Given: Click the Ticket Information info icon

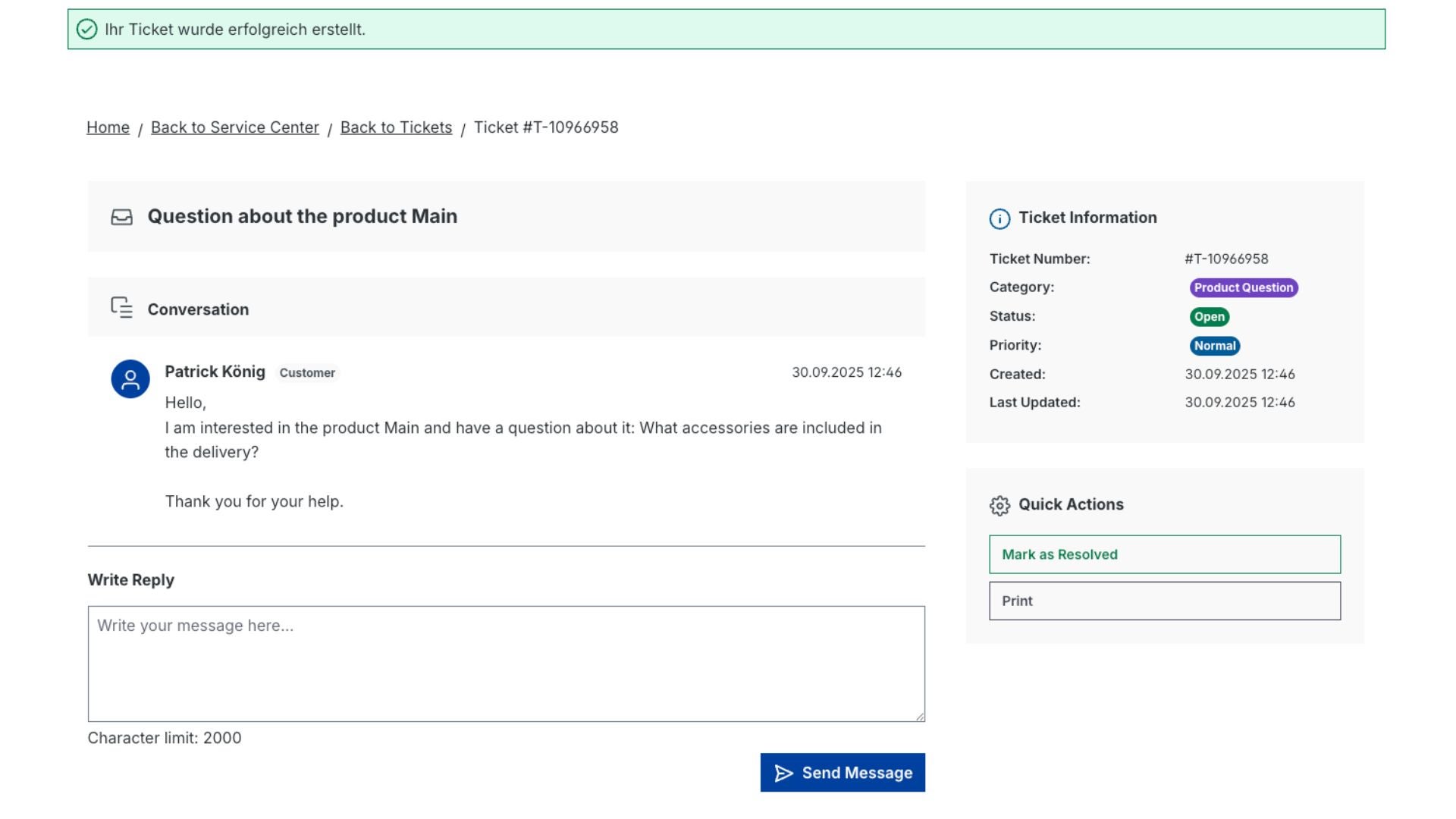Looking at the screenshot, I should pos(999,219).
